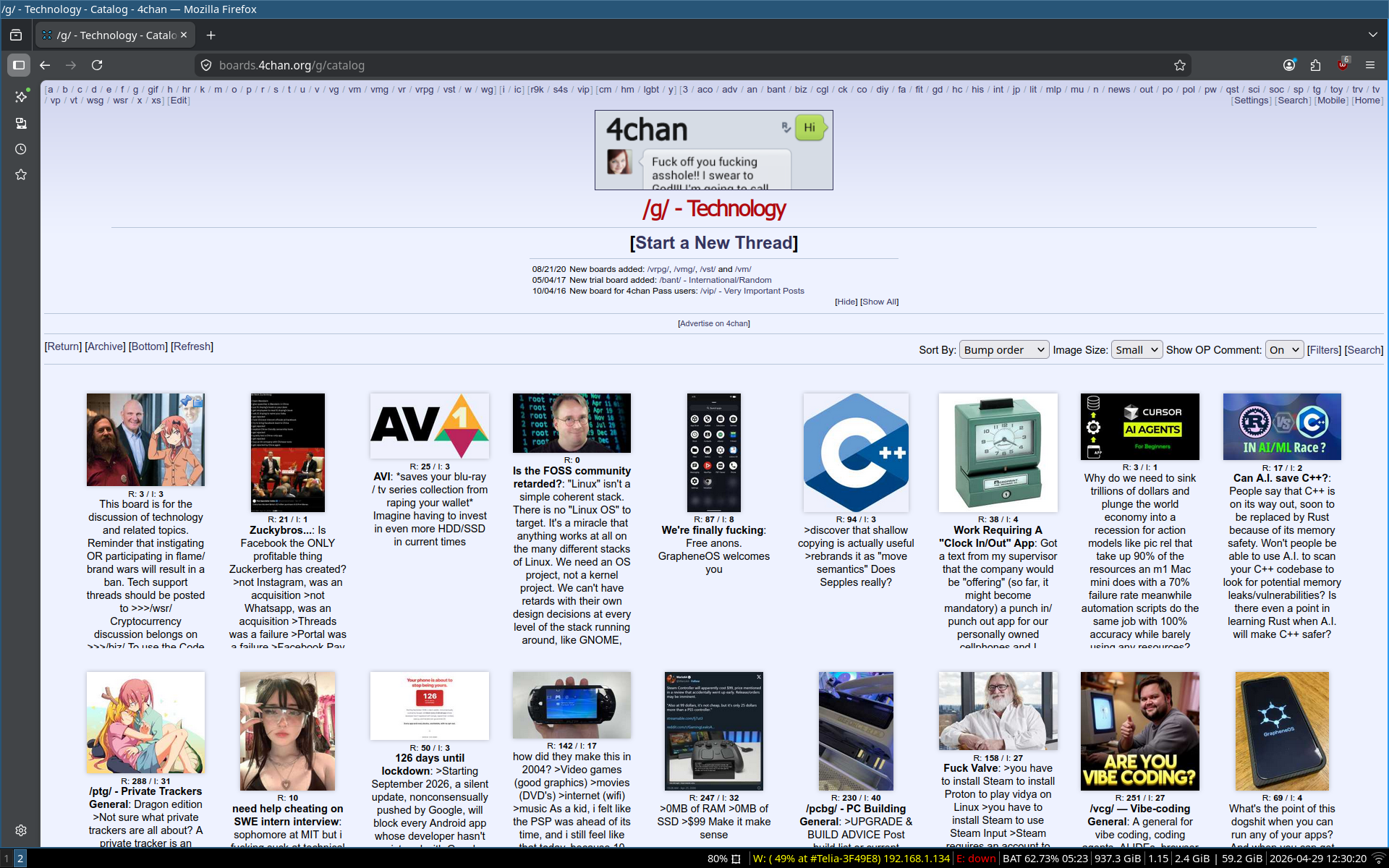List all tabs with the chevron button

[x=1372, y=35]
